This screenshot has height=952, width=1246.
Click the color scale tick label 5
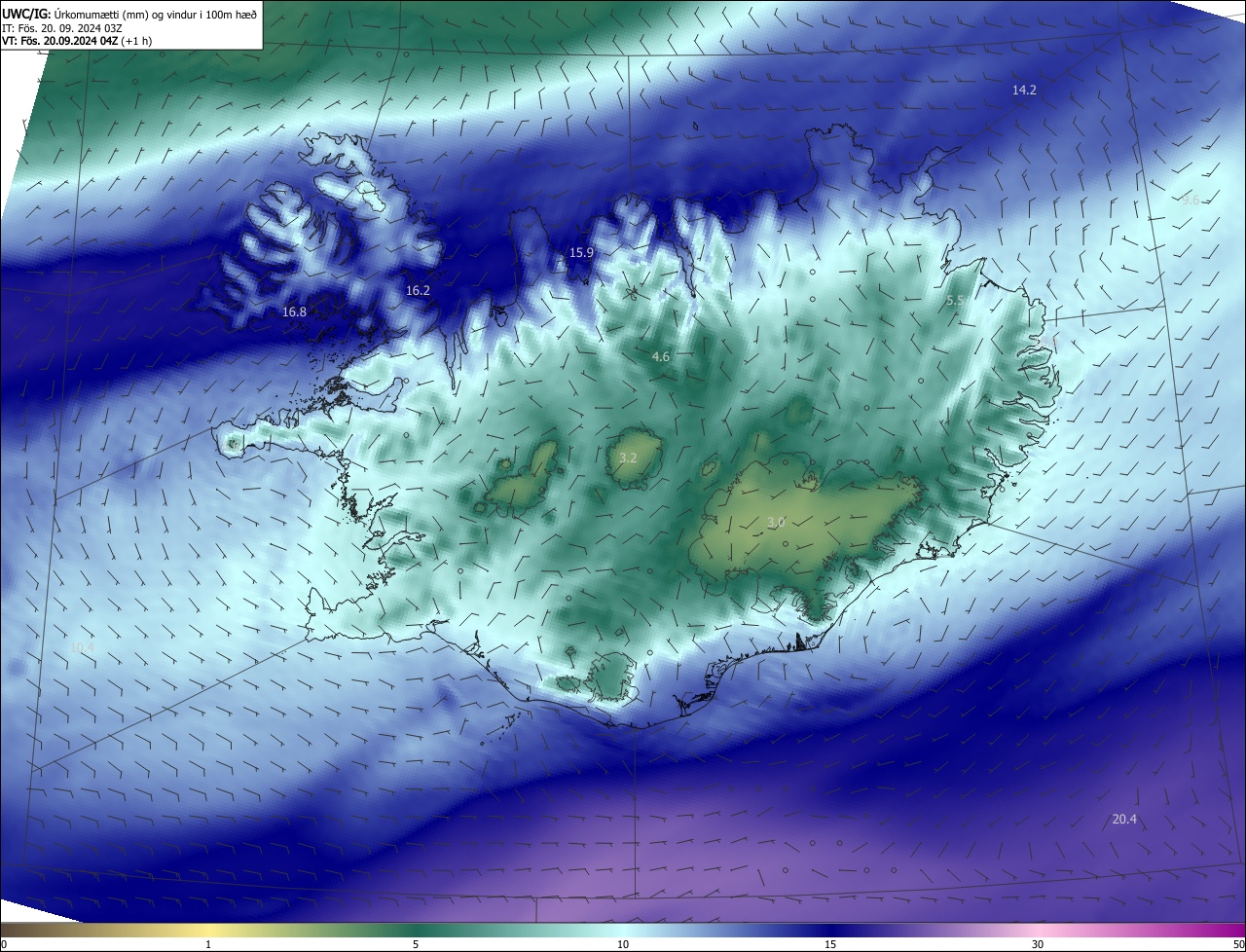[x=416, y=944]
